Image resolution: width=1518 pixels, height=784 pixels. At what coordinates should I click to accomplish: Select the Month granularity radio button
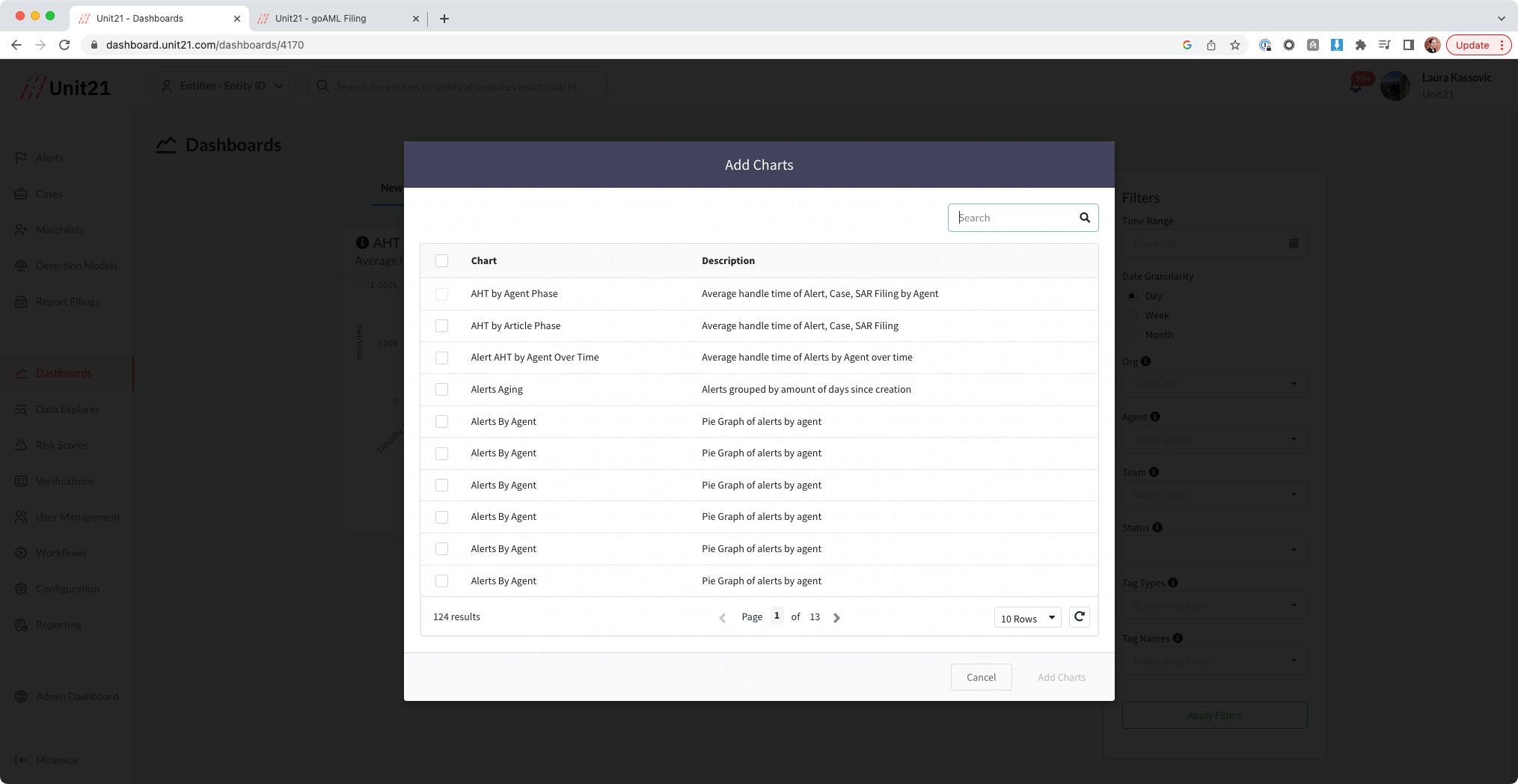(x=1132, y=334)
